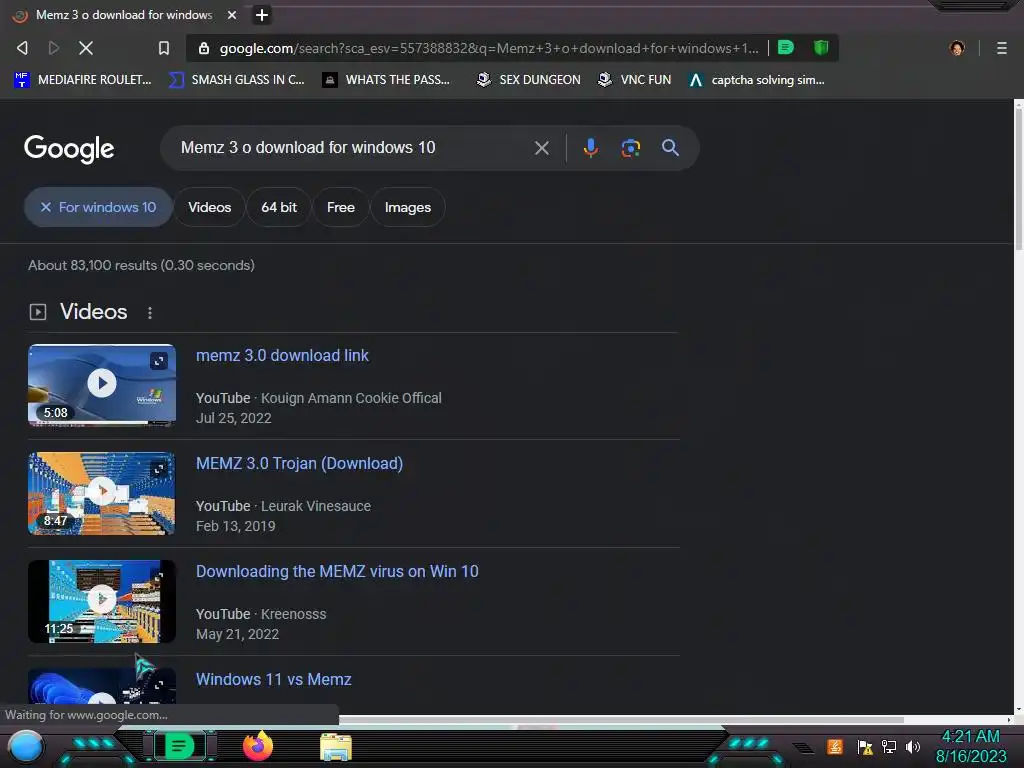Select the Images filter chip
The image size is (1024, 768).
(408, 207)
